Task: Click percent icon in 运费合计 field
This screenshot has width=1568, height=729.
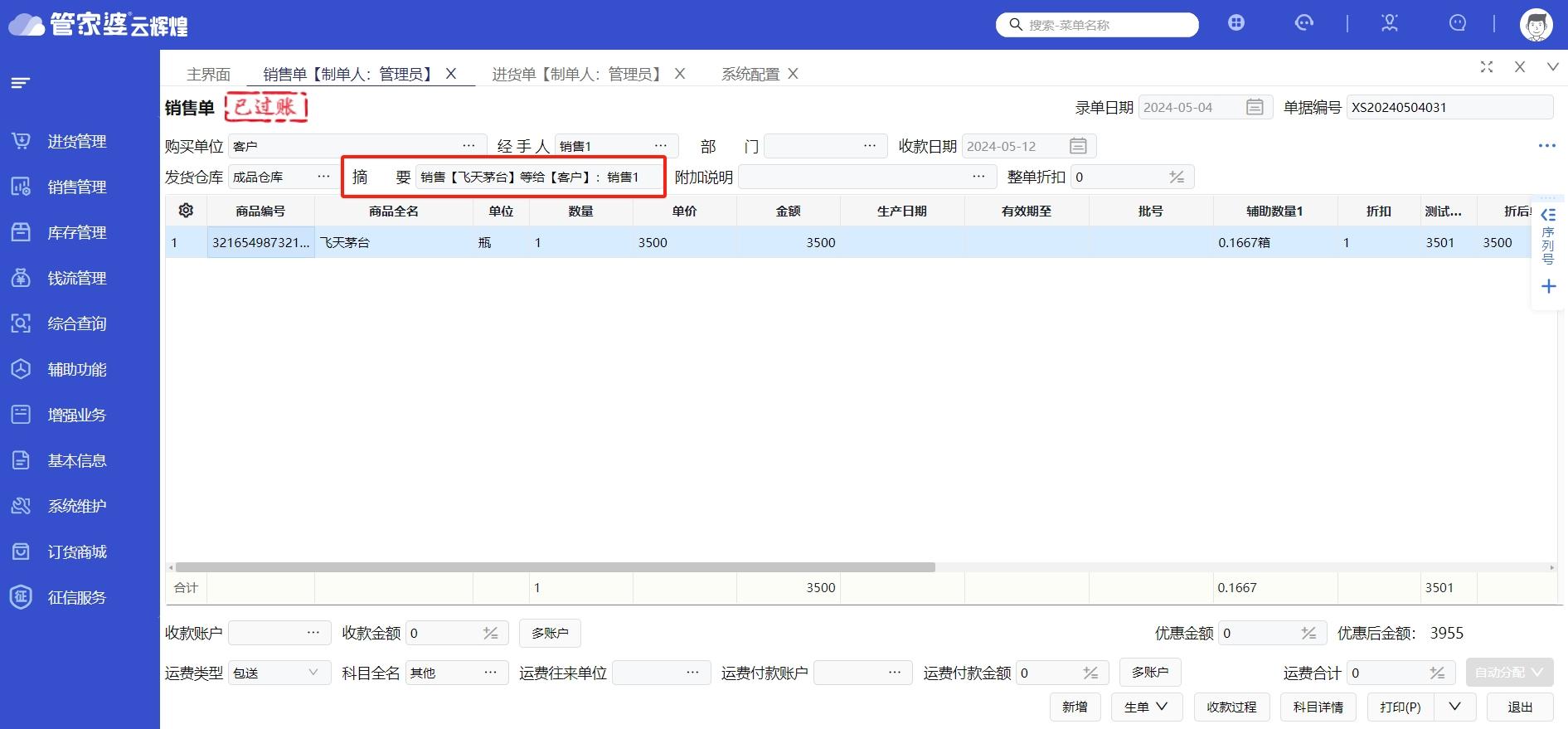Action: pyautogui.click(x=1437, y=673)
